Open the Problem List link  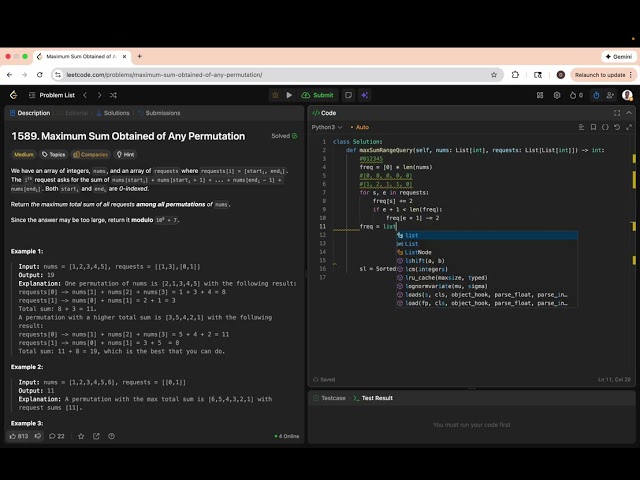click(56, 95)
